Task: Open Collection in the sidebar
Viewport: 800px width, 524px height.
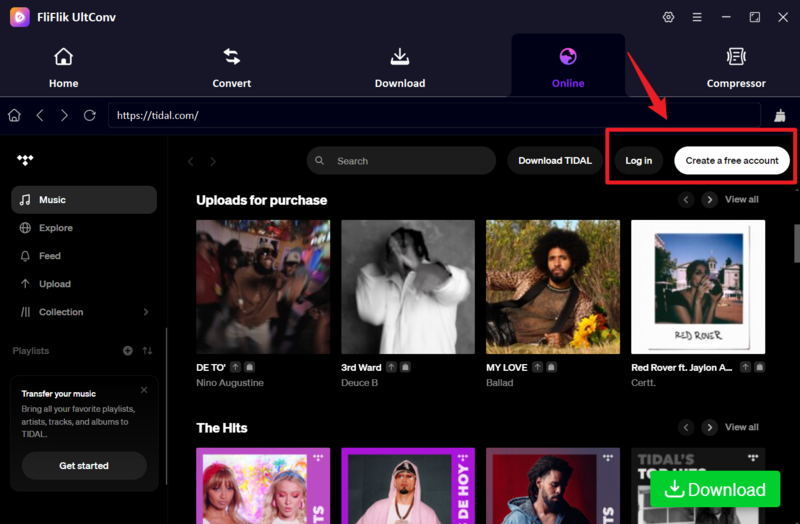Action: [84, 312]
